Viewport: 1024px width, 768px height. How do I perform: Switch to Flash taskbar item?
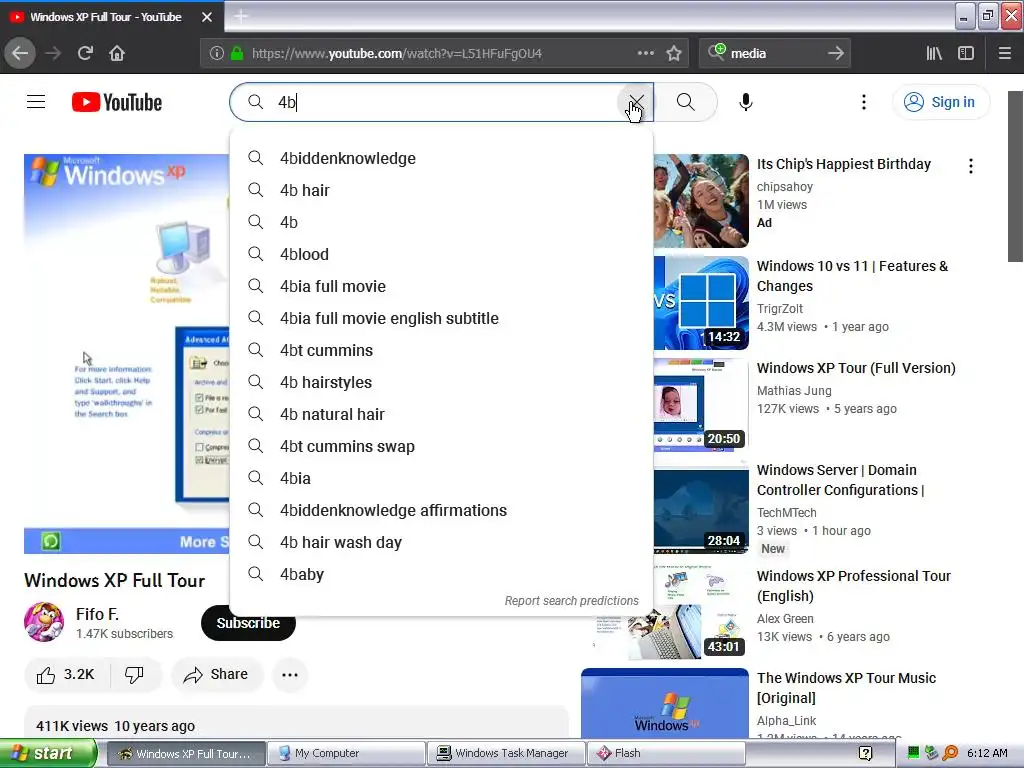coord(666,753)
